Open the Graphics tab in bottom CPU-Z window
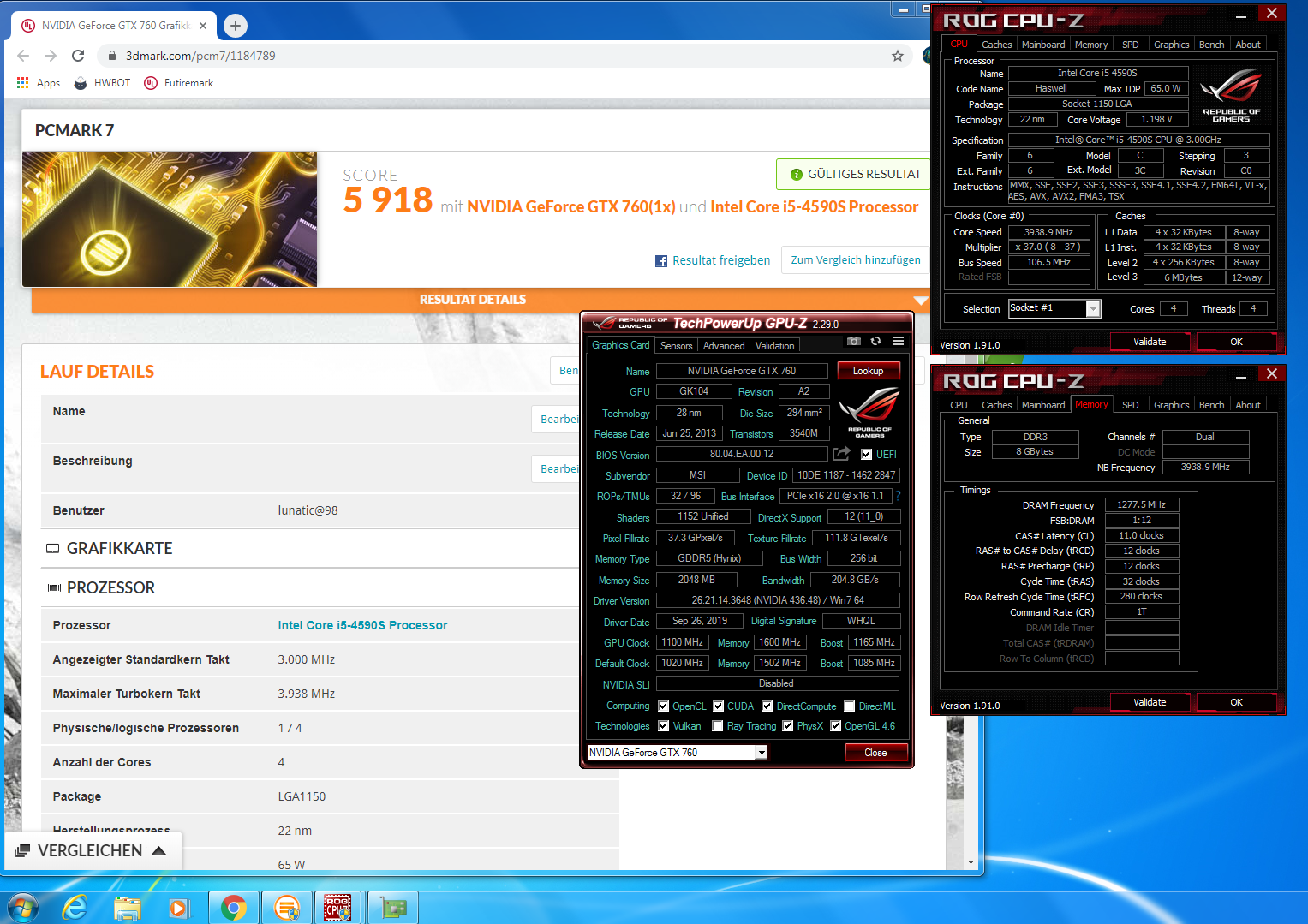1308x924 pixels. click(1171, 405)
